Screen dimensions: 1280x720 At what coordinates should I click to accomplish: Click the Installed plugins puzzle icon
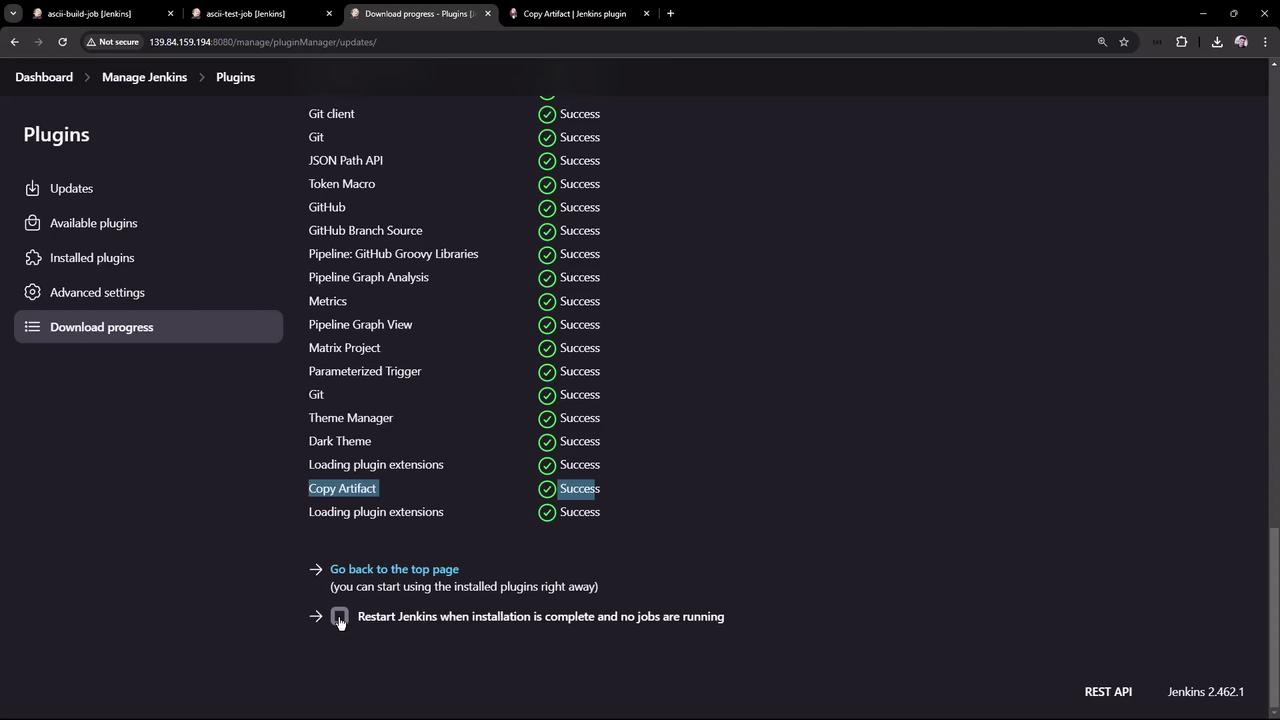point(32,258)
